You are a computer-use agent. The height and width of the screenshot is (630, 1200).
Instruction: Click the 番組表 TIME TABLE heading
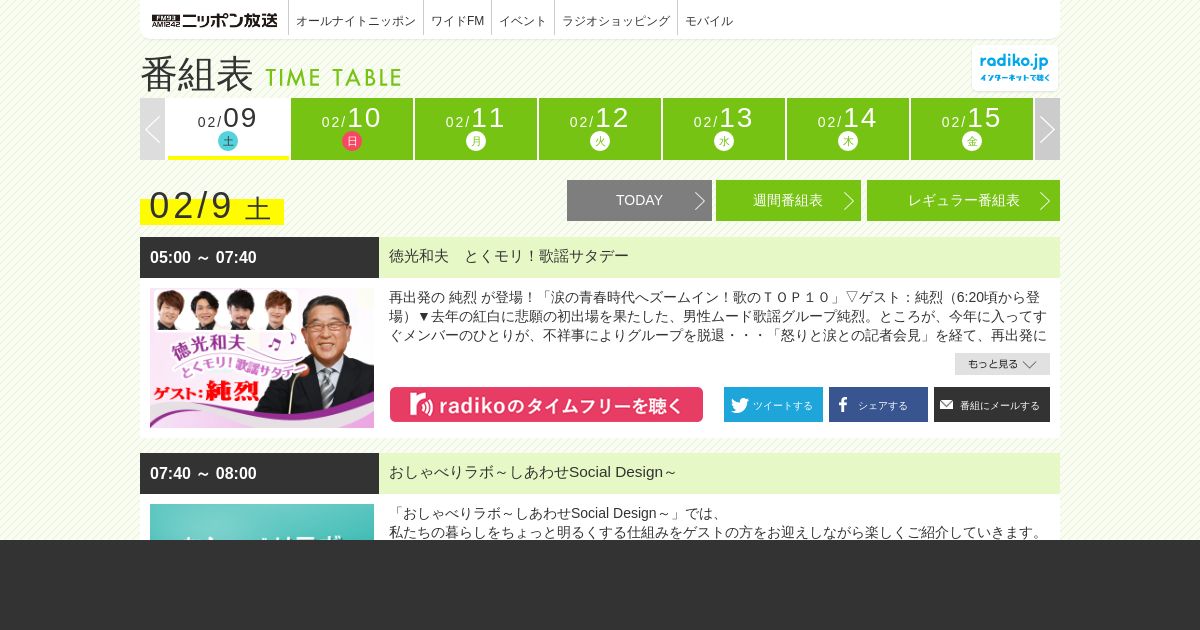tap(270, 74)
